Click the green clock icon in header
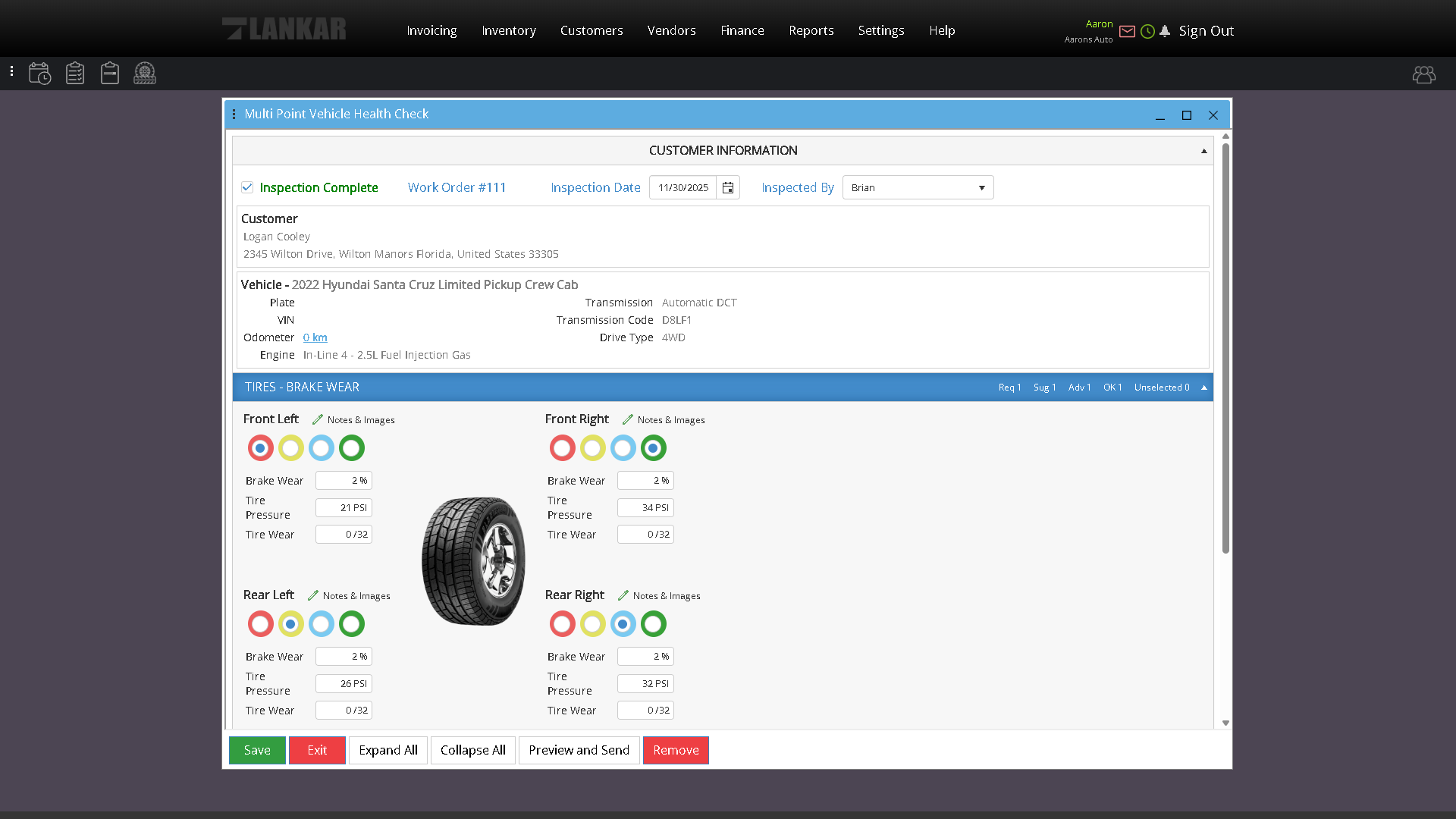Image resolution: width=1456 pixels, height=819 pixels. point(1147,31)
